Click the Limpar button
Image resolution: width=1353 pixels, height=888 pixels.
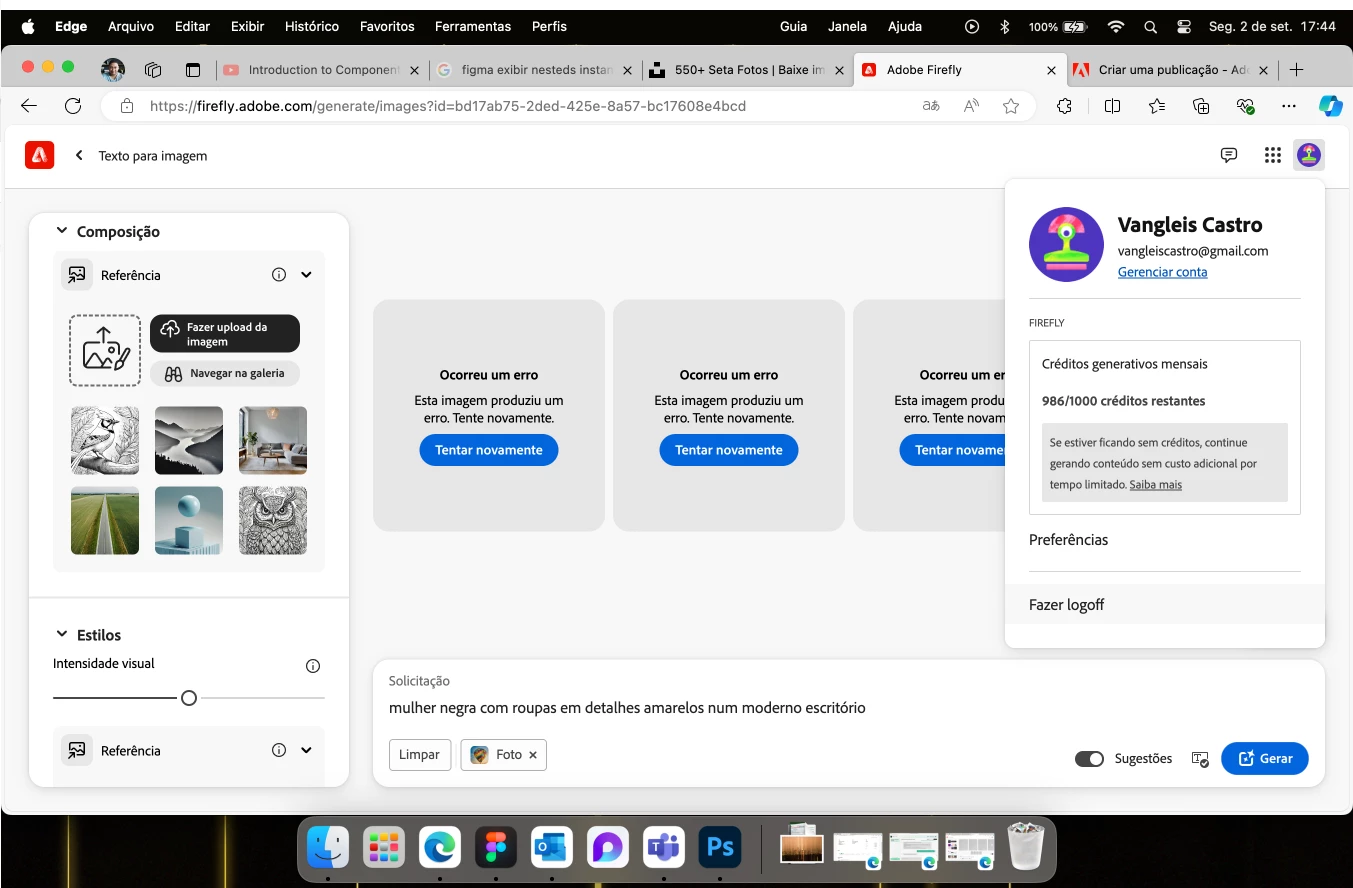coord(419,755)
